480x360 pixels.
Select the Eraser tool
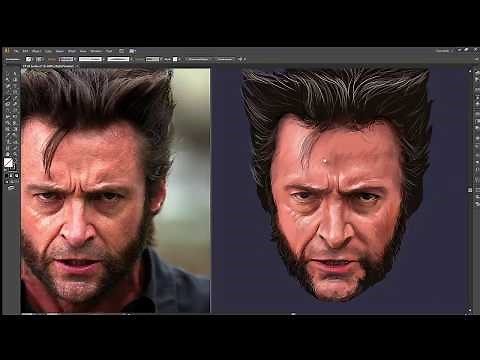[x=15, y=104]
